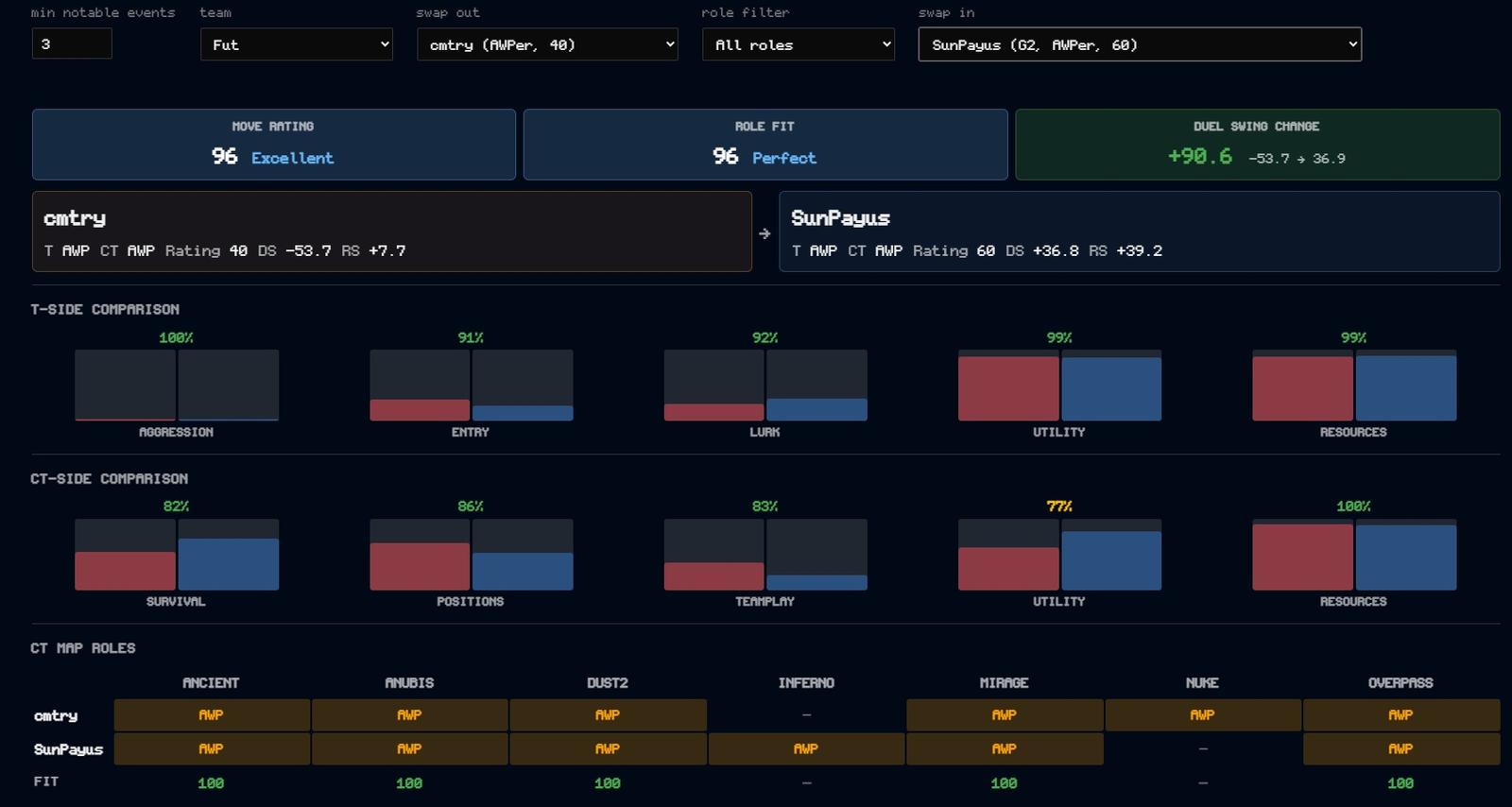Click the Overpass map column header
Screen dimensions: 1512x807
pos(1400,682)
